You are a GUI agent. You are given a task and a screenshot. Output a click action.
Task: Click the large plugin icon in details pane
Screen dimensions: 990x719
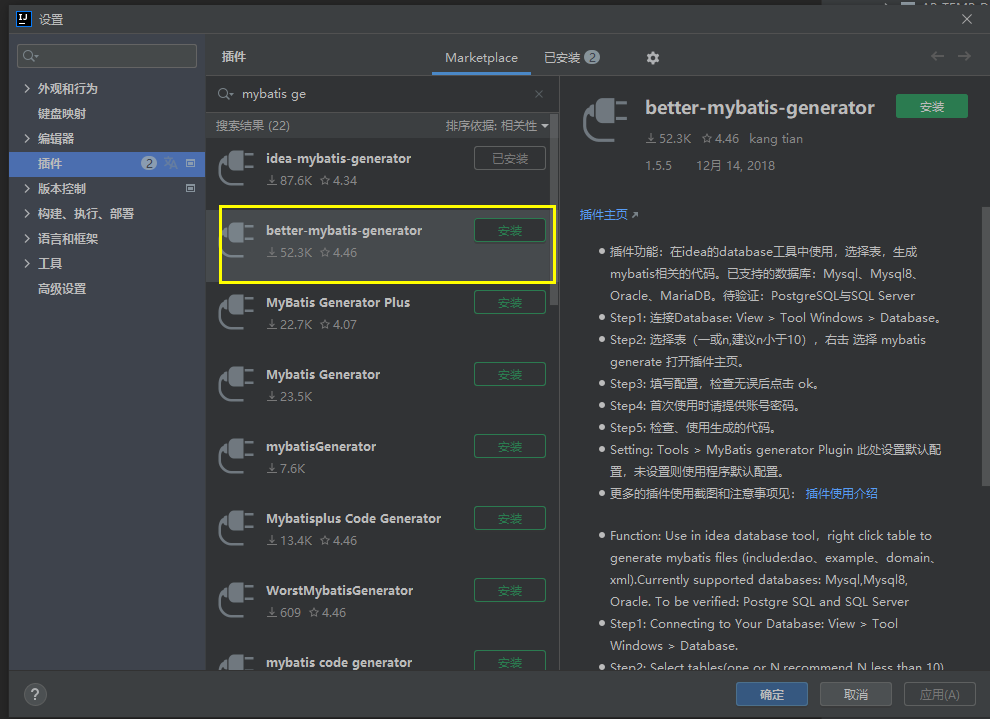pyautogui.click(x=605, y=120)
